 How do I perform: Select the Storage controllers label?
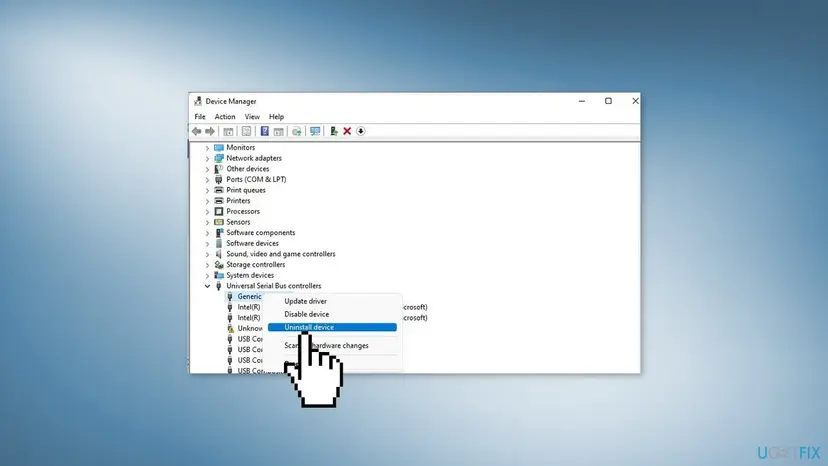click(256, 264)
